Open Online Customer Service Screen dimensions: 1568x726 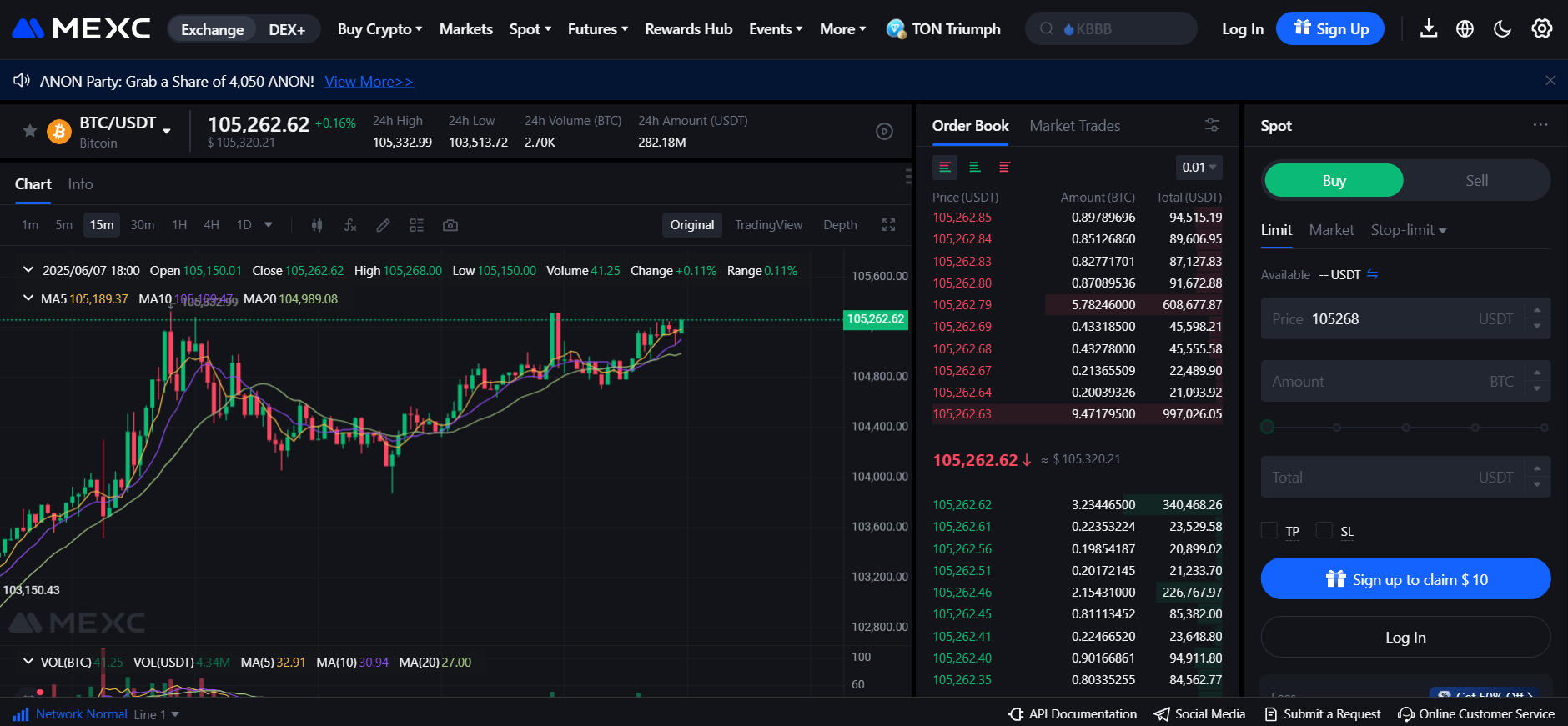pyautogui.click(x=1476, y=714)
